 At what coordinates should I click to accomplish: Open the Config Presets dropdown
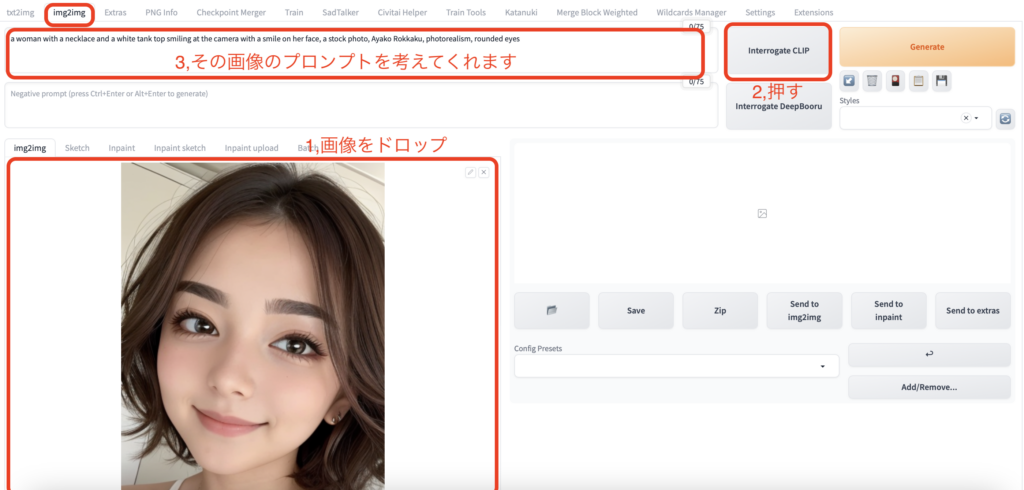point(822,367)
